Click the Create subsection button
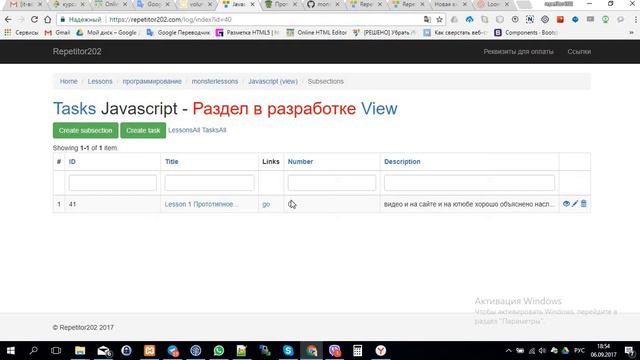The image size is (640, 360). click(x=85, y=131)
